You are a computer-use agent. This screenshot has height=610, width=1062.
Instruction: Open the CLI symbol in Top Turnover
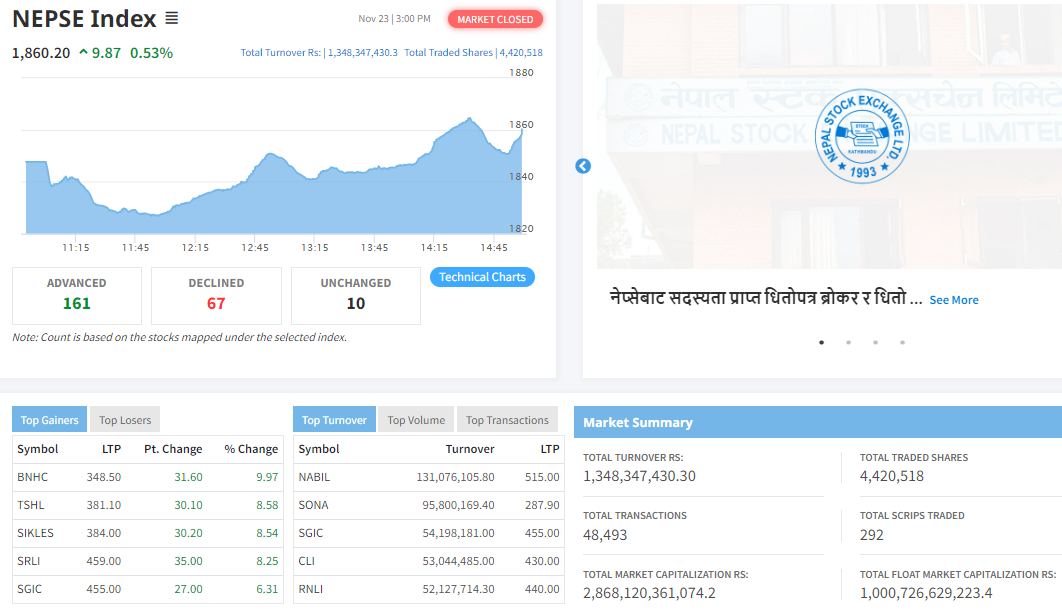coord(307,561)
